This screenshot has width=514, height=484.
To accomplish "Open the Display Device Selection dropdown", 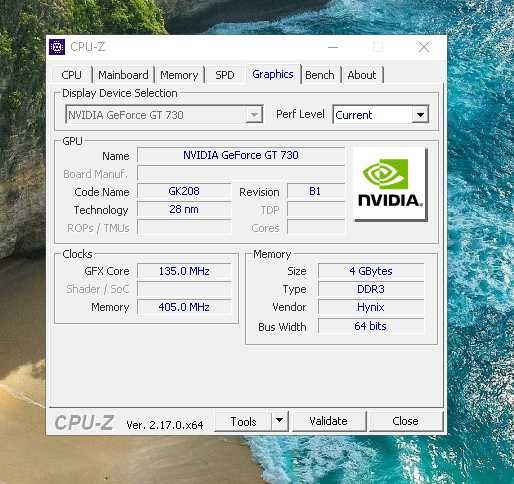I will [164, 115].
